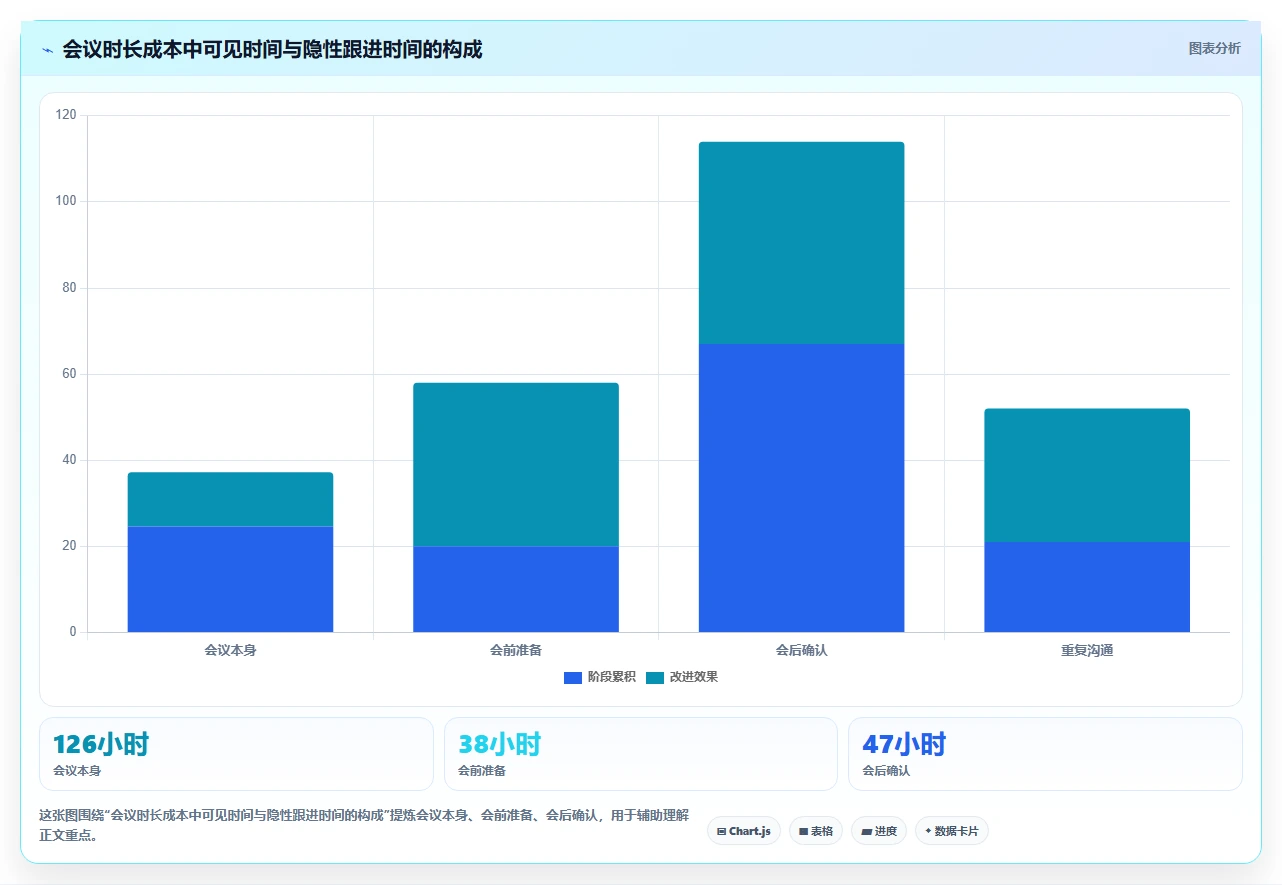Click the 改进效果 legend label text
Image resolution: width=1282 pixels, height=885 pixels.
(693, 677)
